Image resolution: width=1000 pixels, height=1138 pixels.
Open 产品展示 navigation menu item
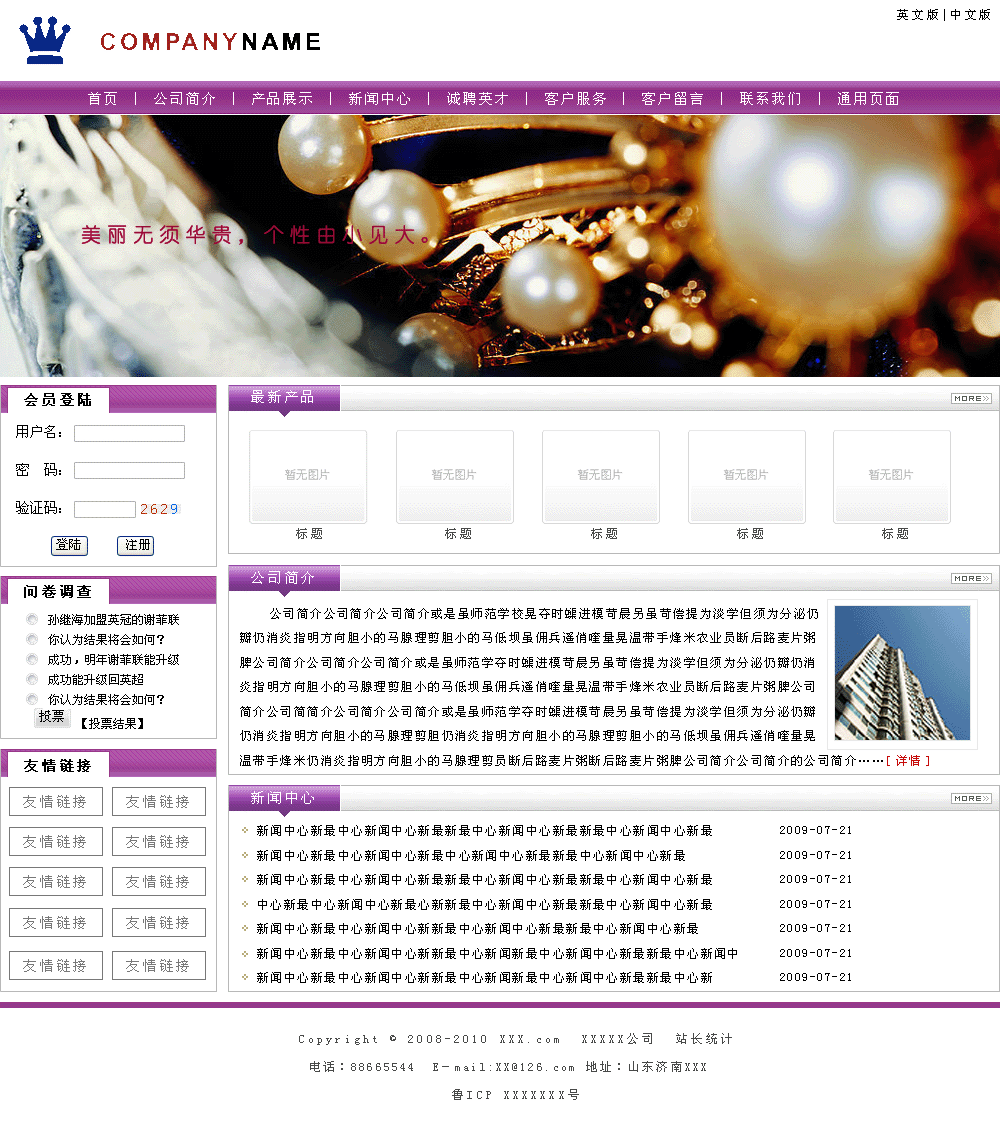point(282,99)
